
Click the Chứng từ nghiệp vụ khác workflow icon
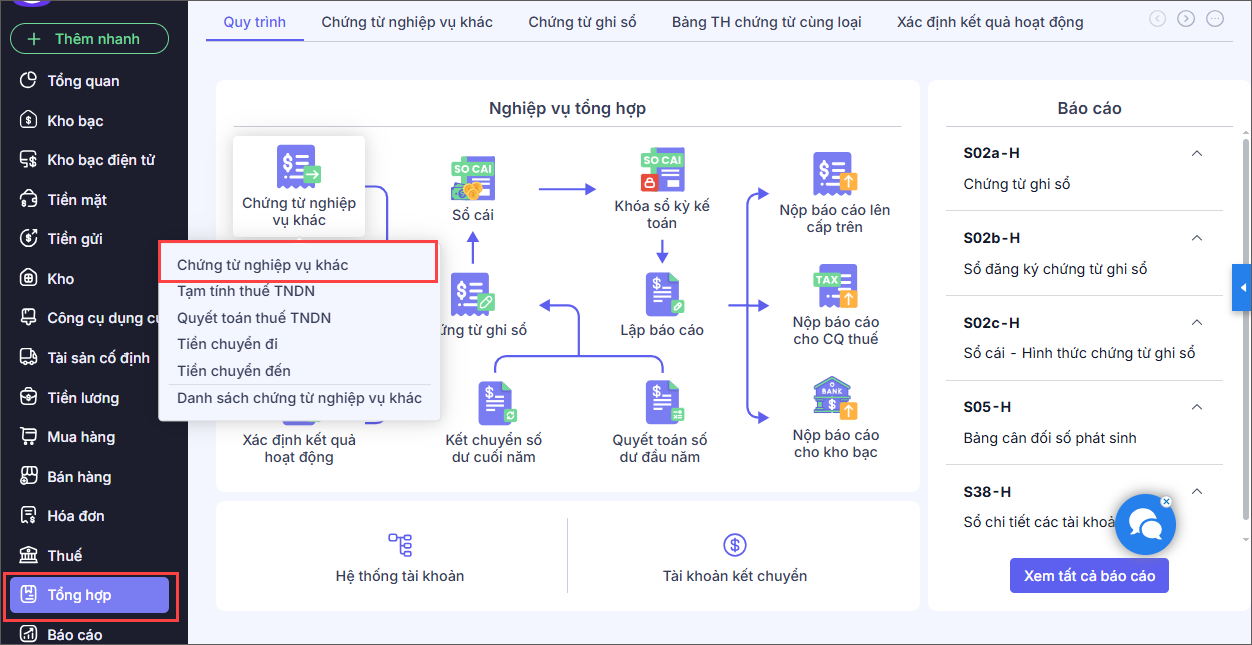click(298, 167)
